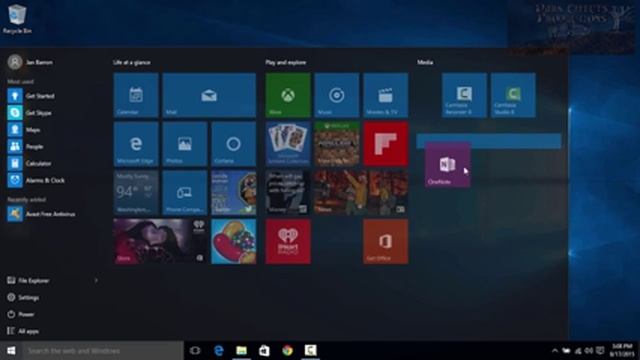
Task: Open the Money tile
Action: (x=288, y=193)
